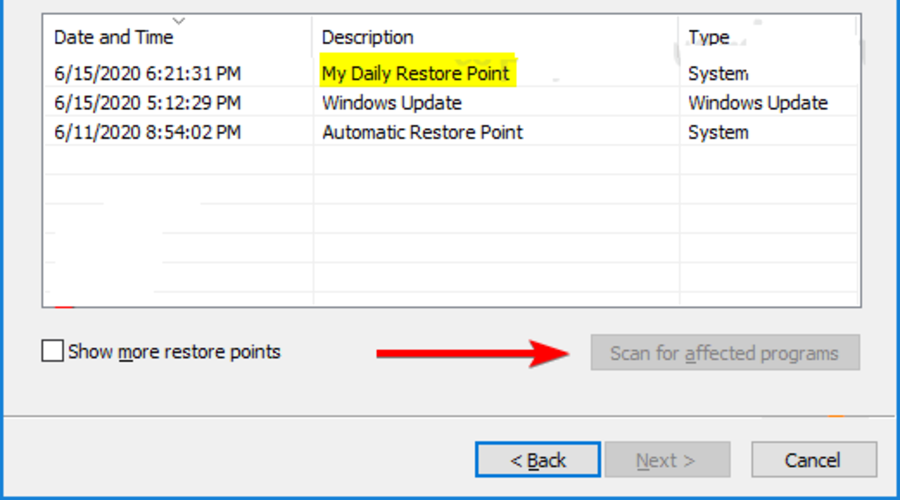The height and width of the screenshot is (500, 900).
Task: Go back with the Back button
Action: (x=538, y=459)
